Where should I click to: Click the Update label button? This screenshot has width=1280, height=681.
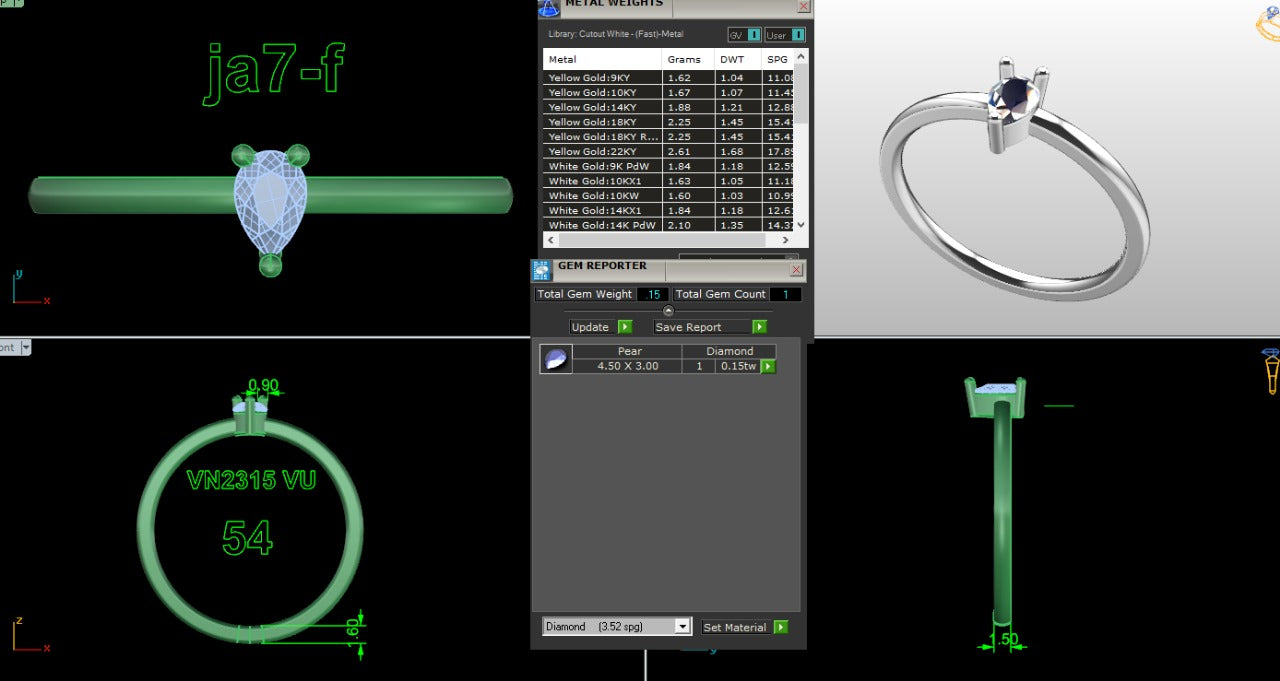point(590,327)
